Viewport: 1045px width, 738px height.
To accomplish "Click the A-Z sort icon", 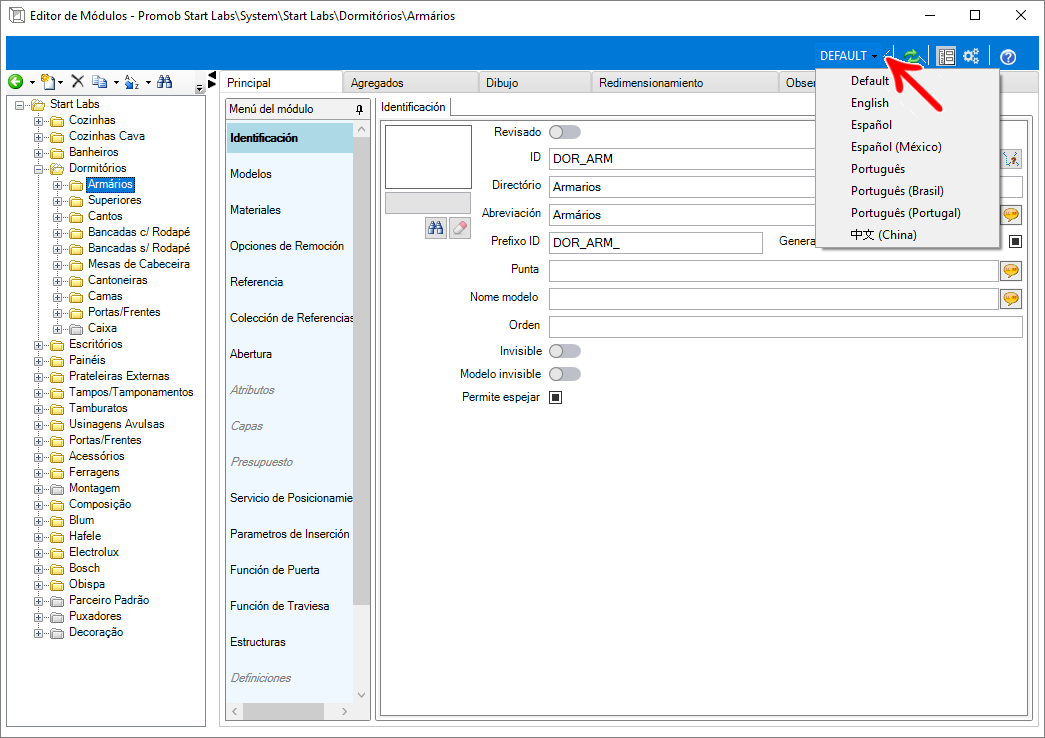I will [132, 82].
